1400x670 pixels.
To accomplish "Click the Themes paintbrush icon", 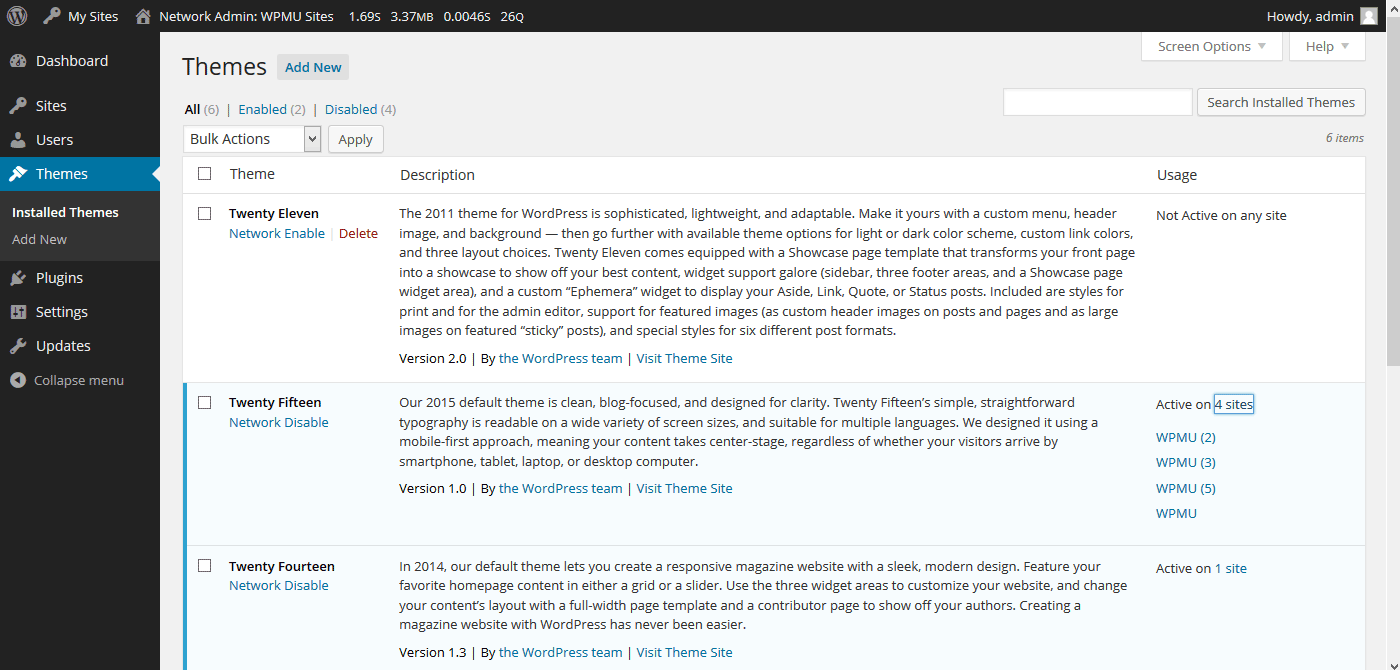I will 18,174.
